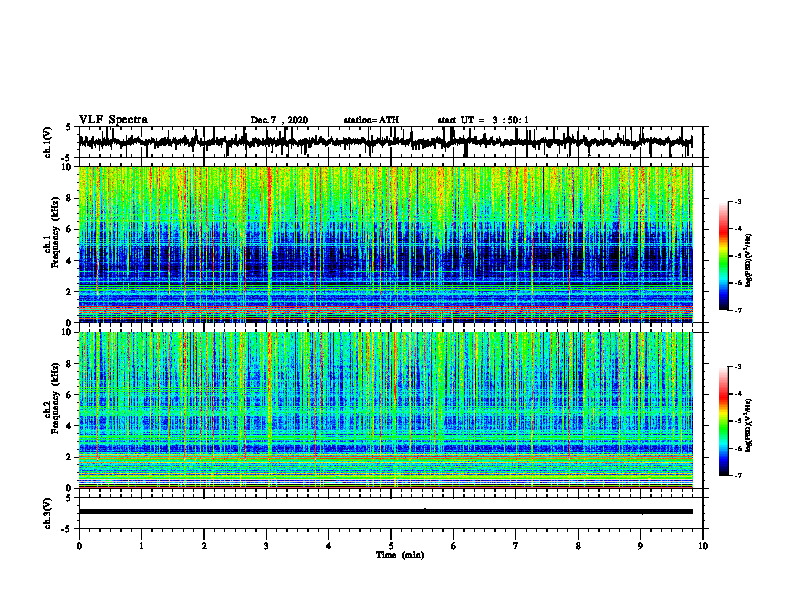Click time axis tick label "7"

[516, 546]
